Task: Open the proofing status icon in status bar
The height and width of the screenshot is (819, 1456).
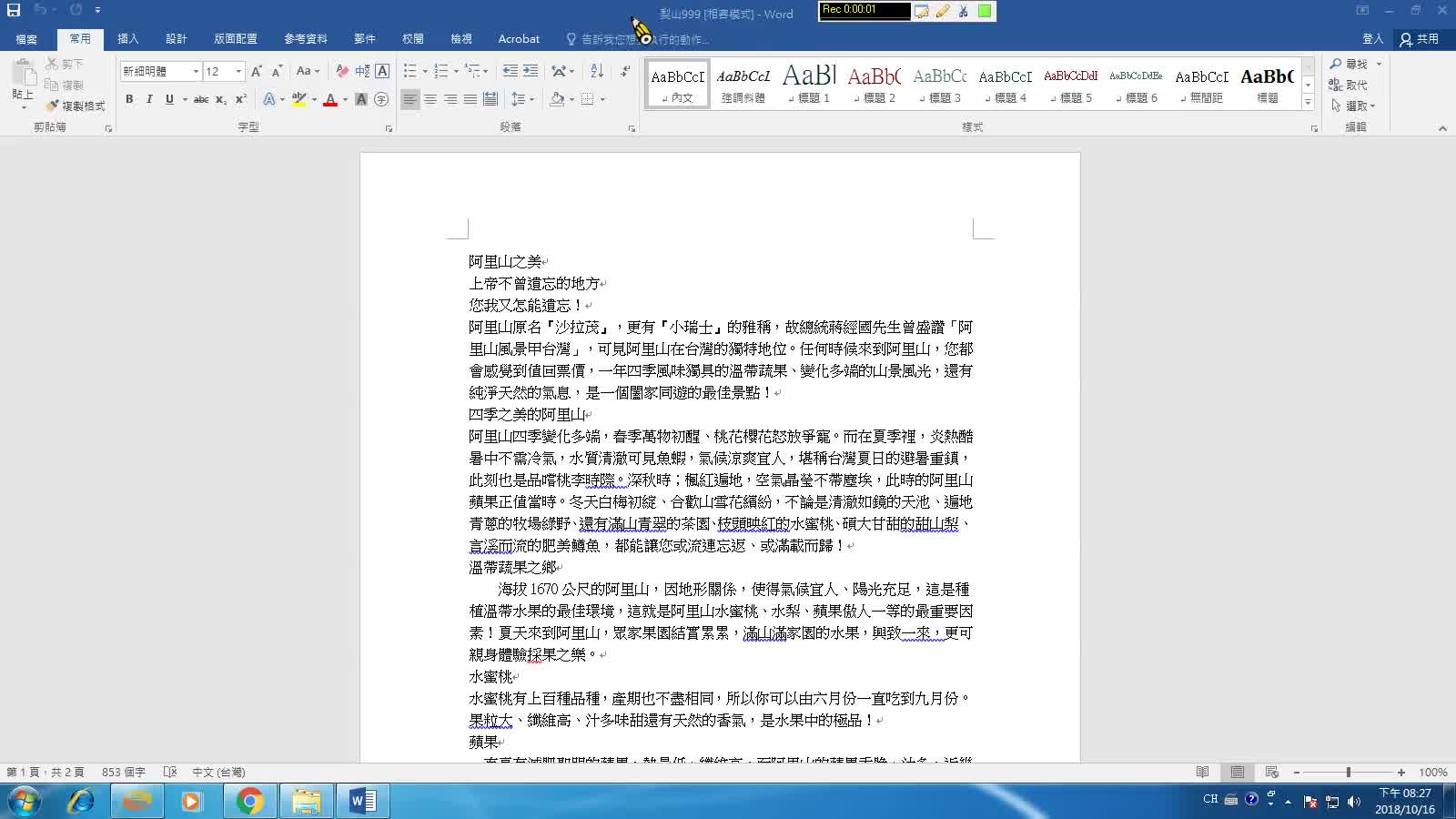Action: click(170, 772)
